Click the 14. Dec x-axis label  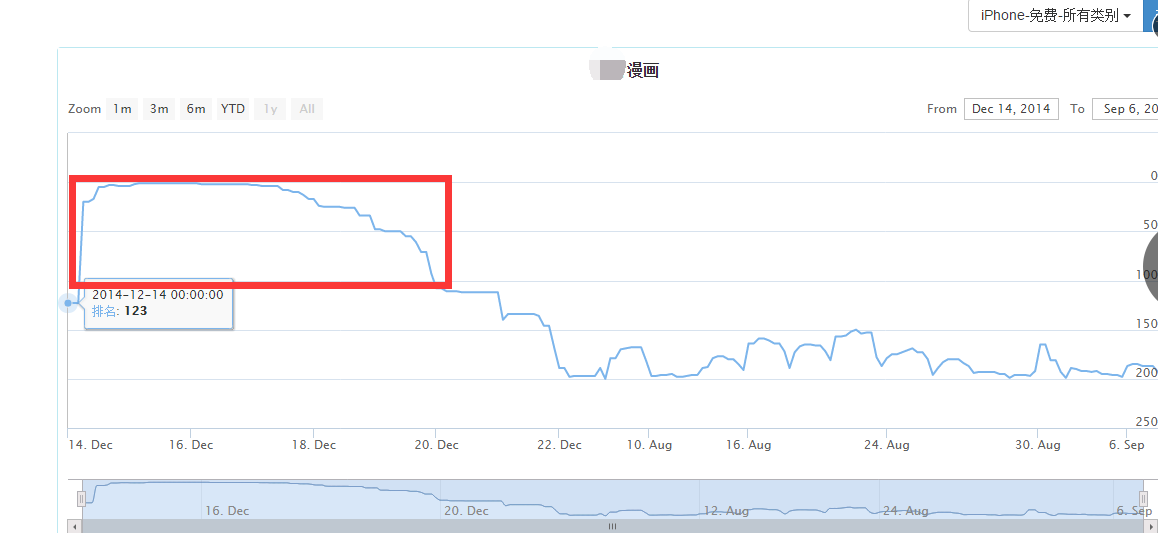coord(91,444)
